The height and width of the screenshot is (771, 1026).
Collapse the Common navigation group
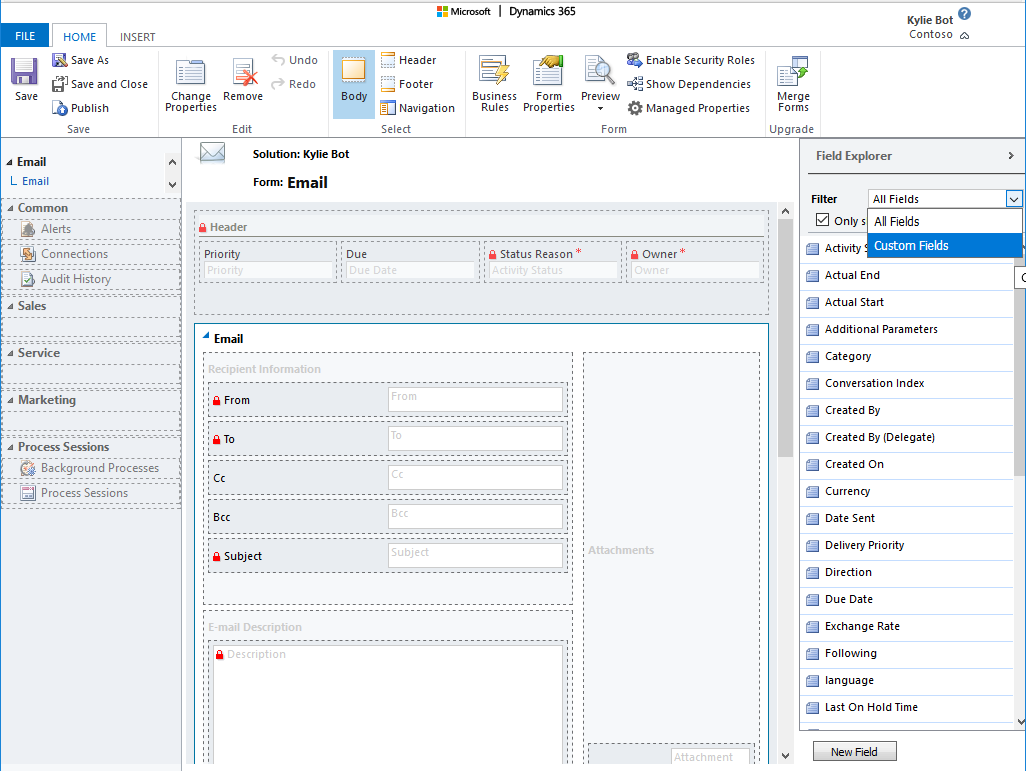point(10,208)
